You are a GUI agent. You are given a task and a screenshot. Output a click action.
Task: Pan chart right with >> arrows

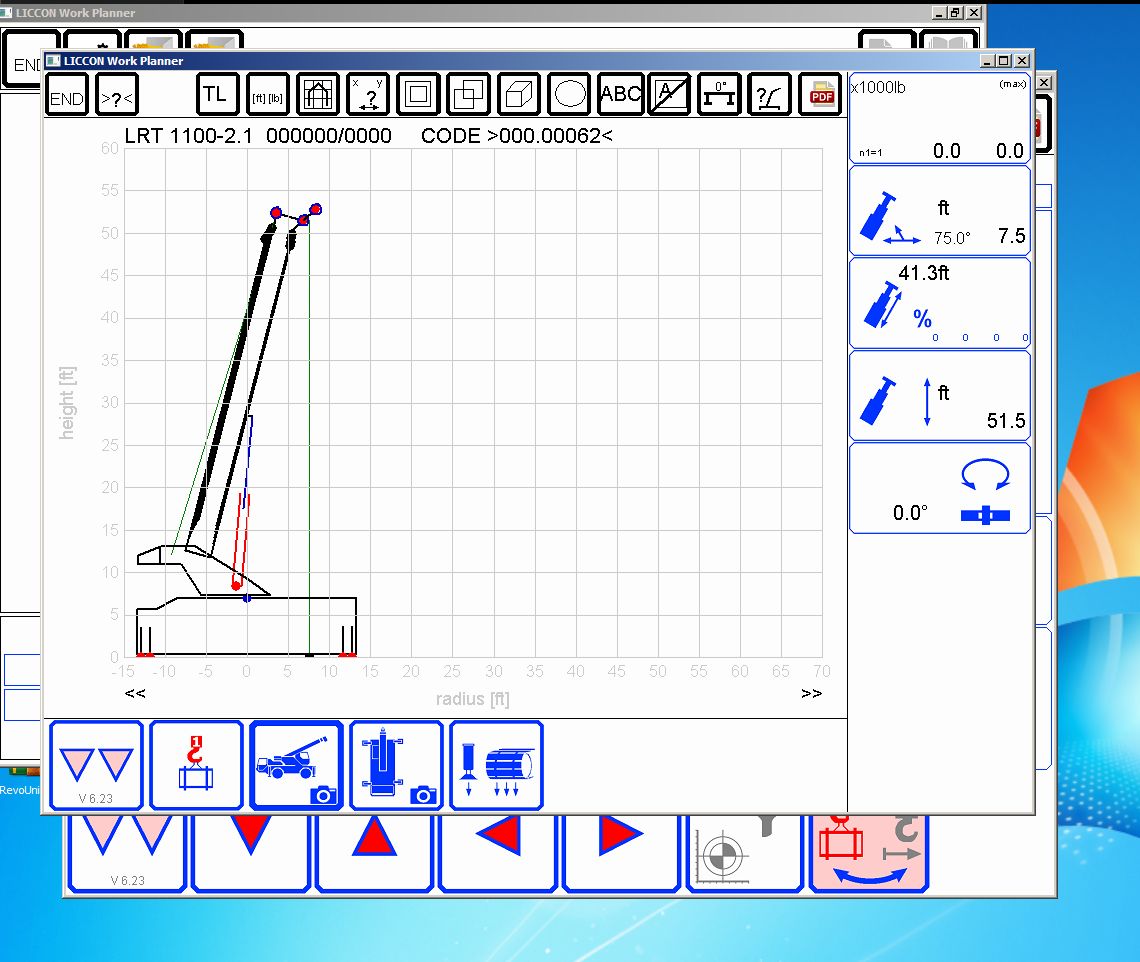tap(811, 693)
